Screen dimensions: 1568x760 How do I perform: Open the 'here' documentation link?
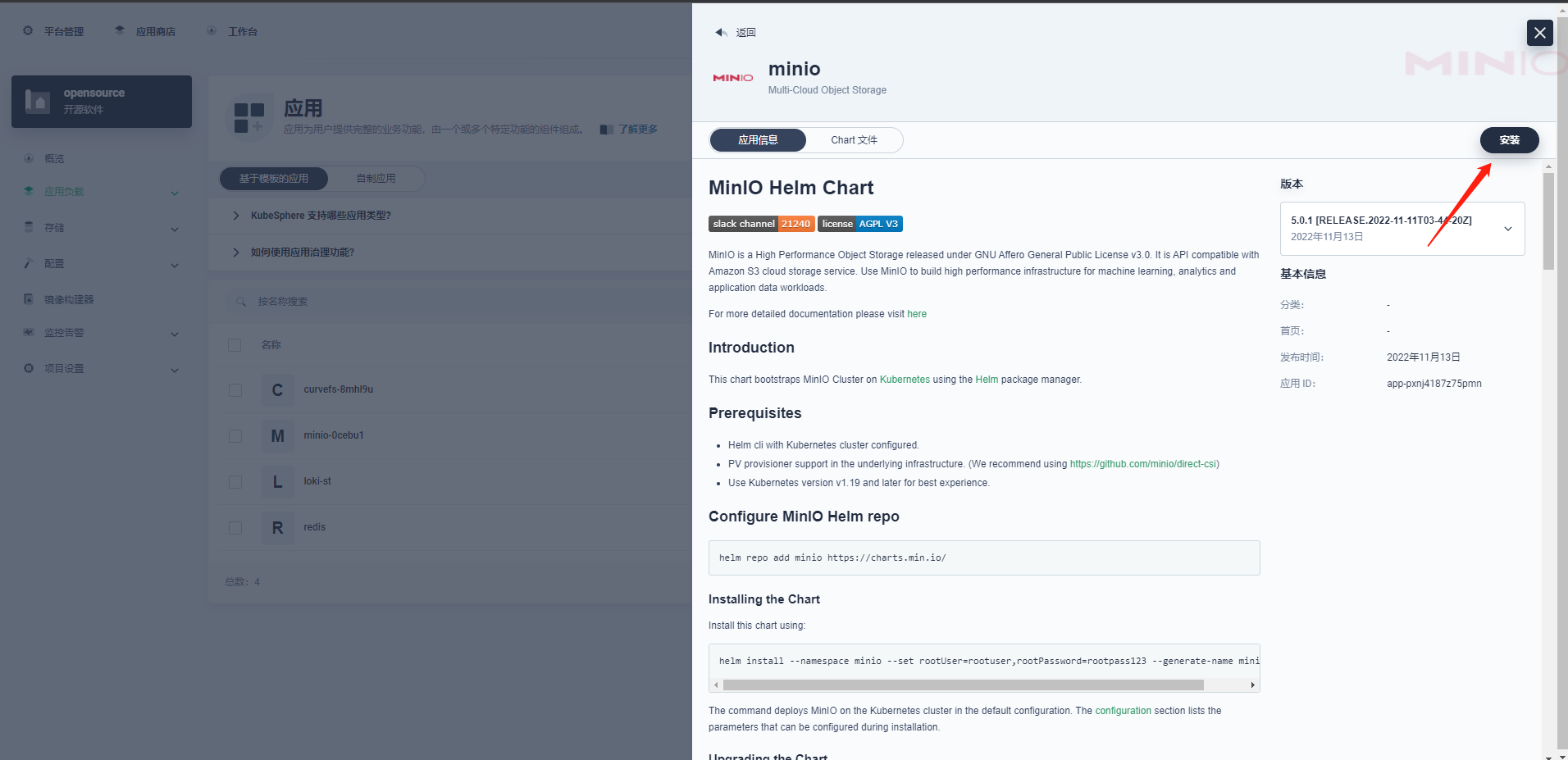[917, 314]
